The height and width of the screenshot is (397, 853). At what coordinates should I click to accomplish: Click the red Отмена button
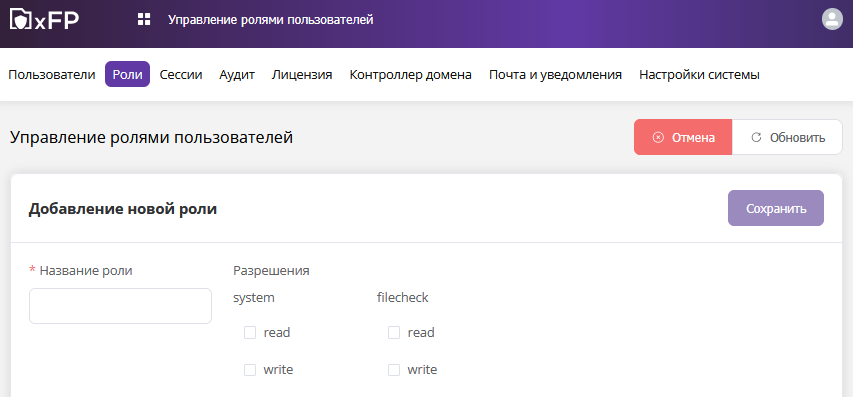coord(683,138)
